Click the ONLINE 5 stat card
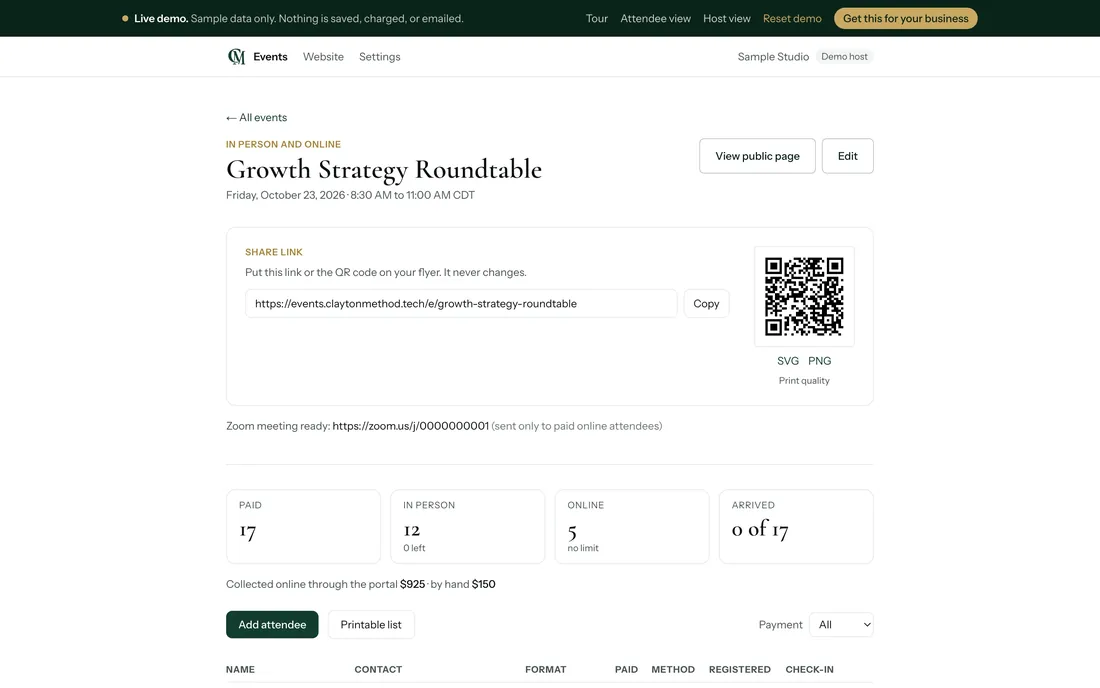1100x688 pixels. (632, 527)
